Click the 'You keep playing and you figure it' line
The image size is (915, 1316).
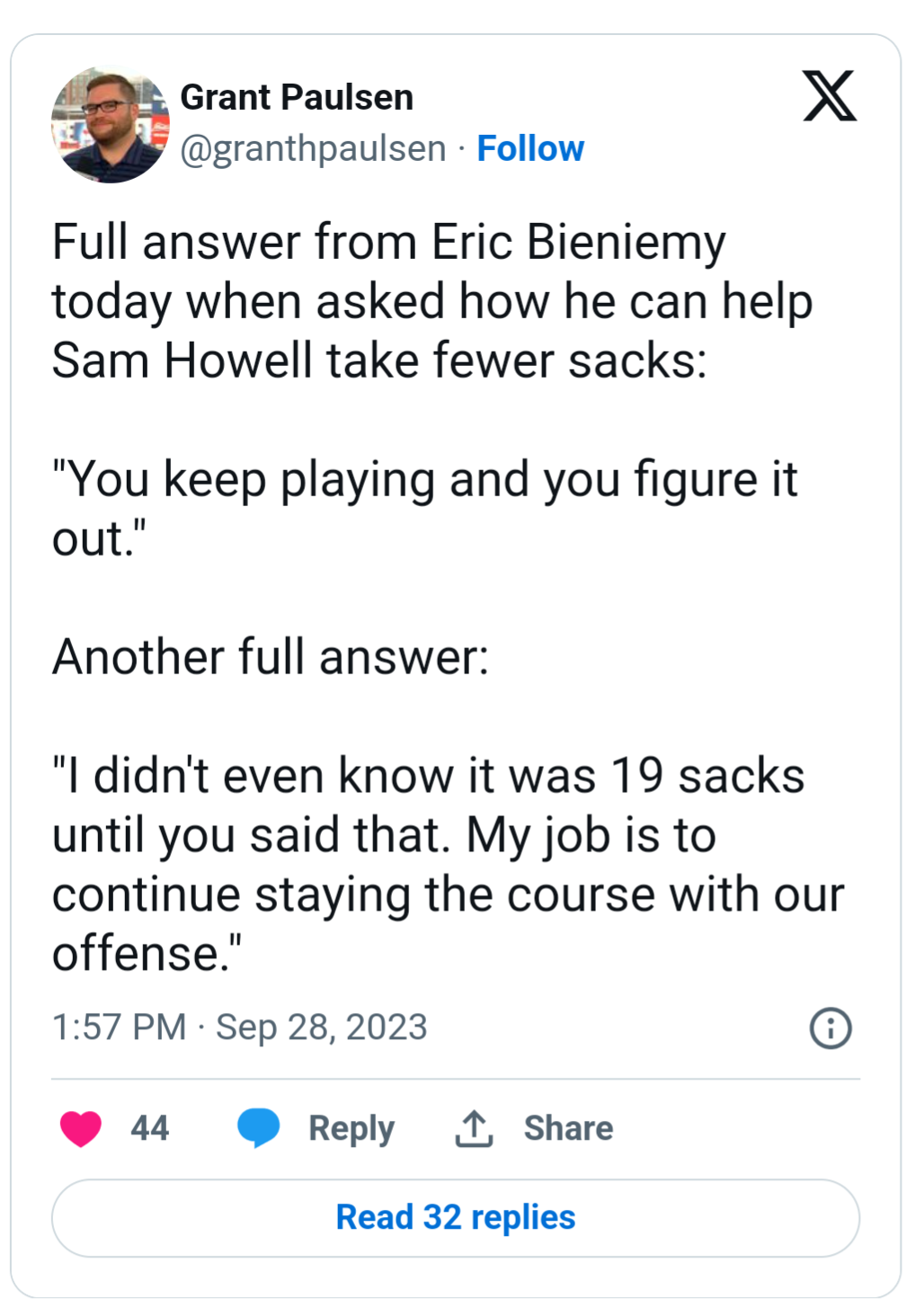425,481
